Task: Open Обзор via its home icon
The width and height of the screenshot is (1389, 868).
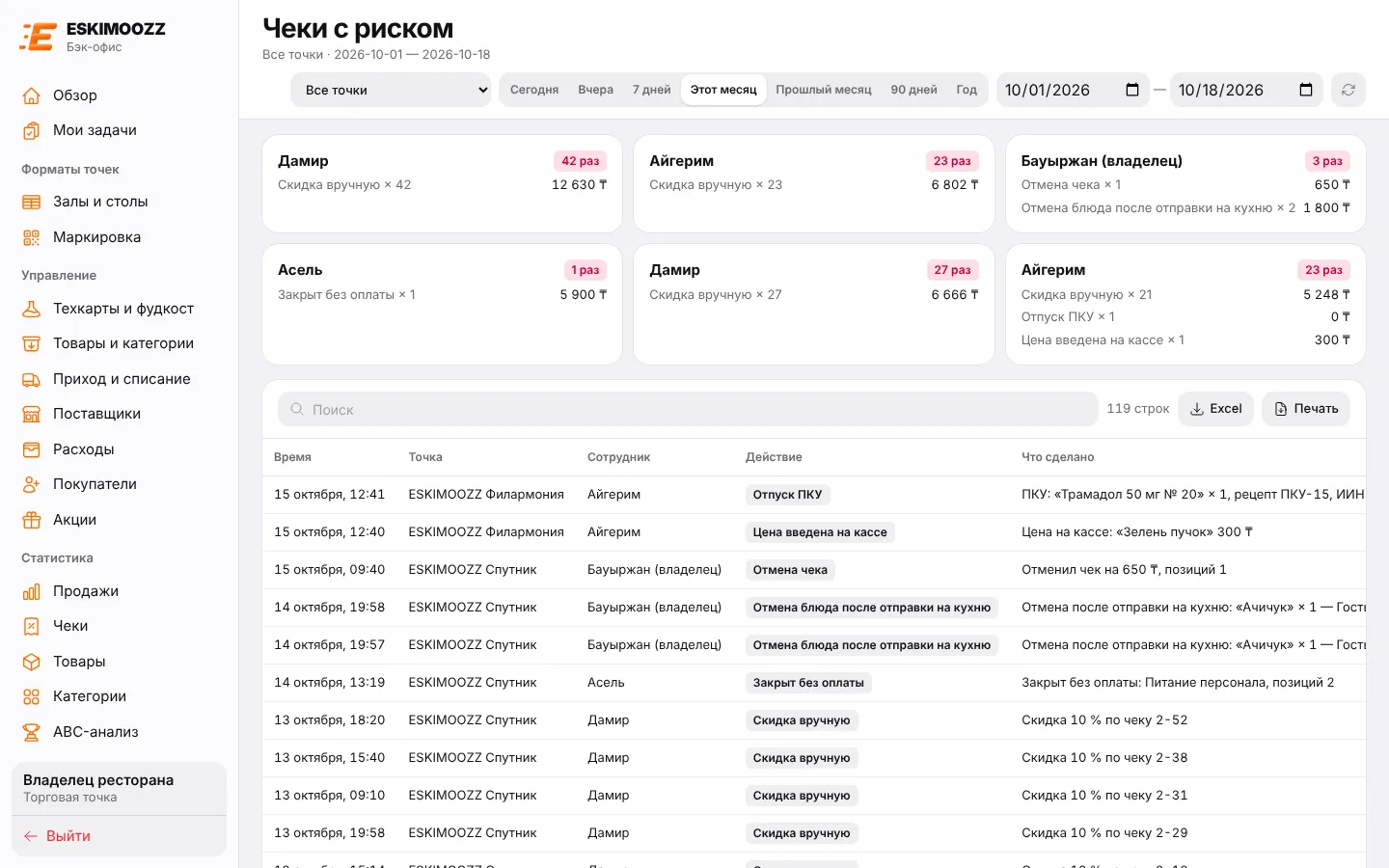Action: (32, 95)
